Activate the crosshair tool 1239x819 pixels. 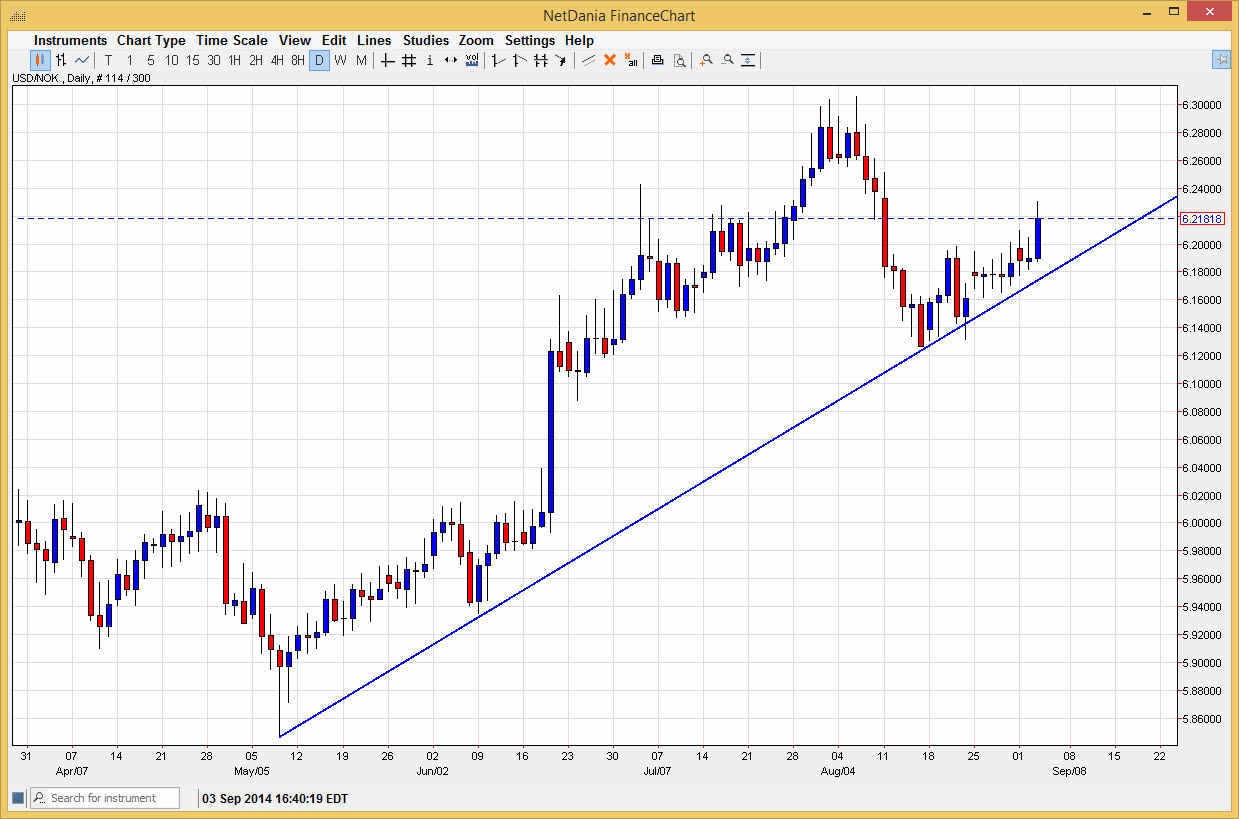[x=386, y=61]
